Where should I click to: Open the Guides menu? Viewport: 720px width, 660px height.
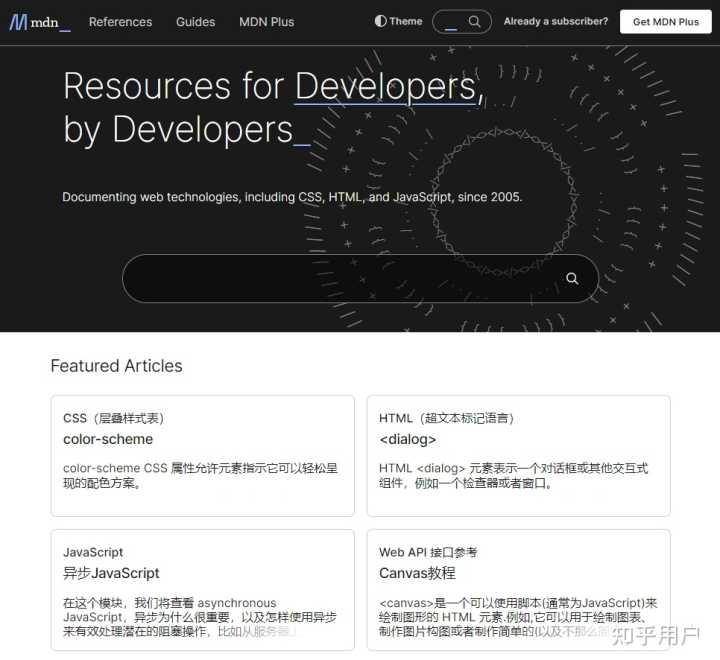click(196, 22)
